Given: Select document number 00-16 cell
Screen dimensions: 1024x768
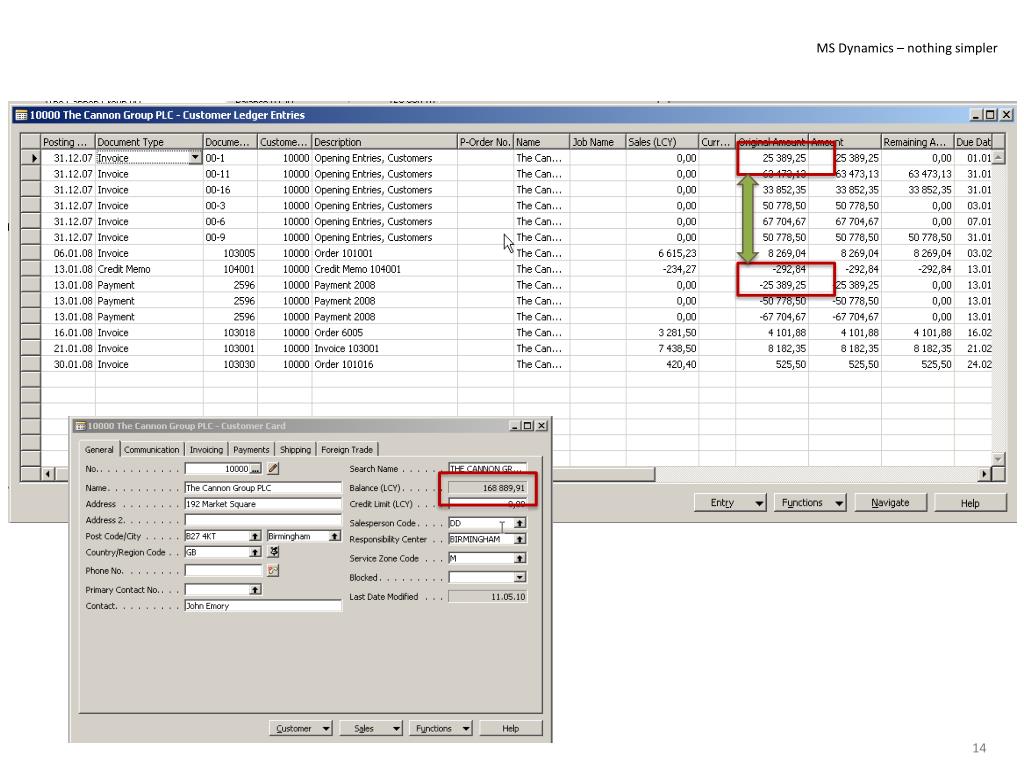Looking at the screenshot, I should point(230,190).
